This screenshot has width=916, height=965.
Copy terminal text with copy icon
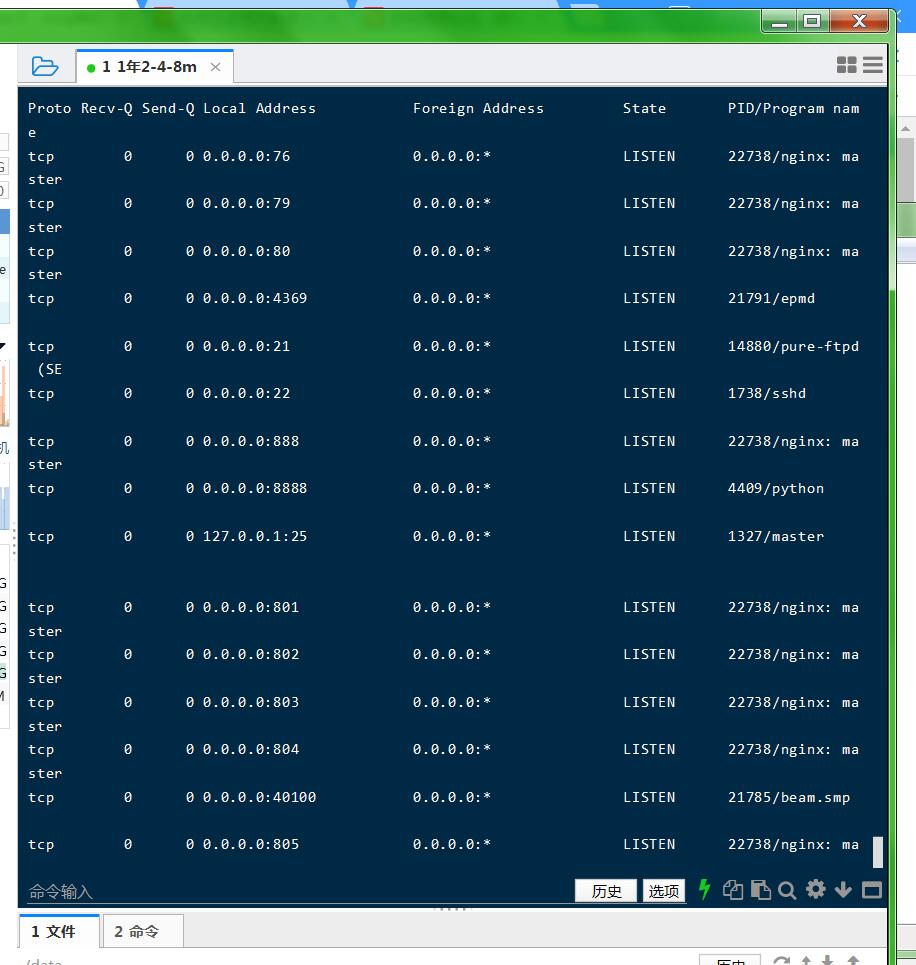[733, 890]
